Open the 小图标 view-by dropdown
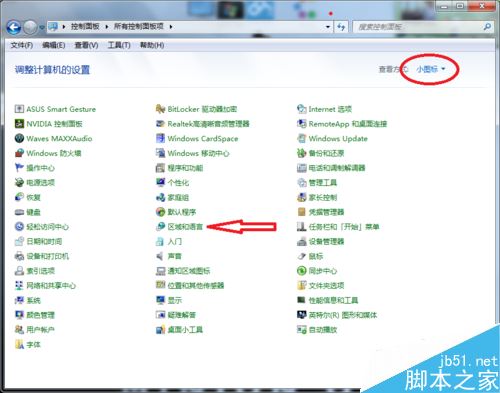500x393 pixels. (431, 69)
